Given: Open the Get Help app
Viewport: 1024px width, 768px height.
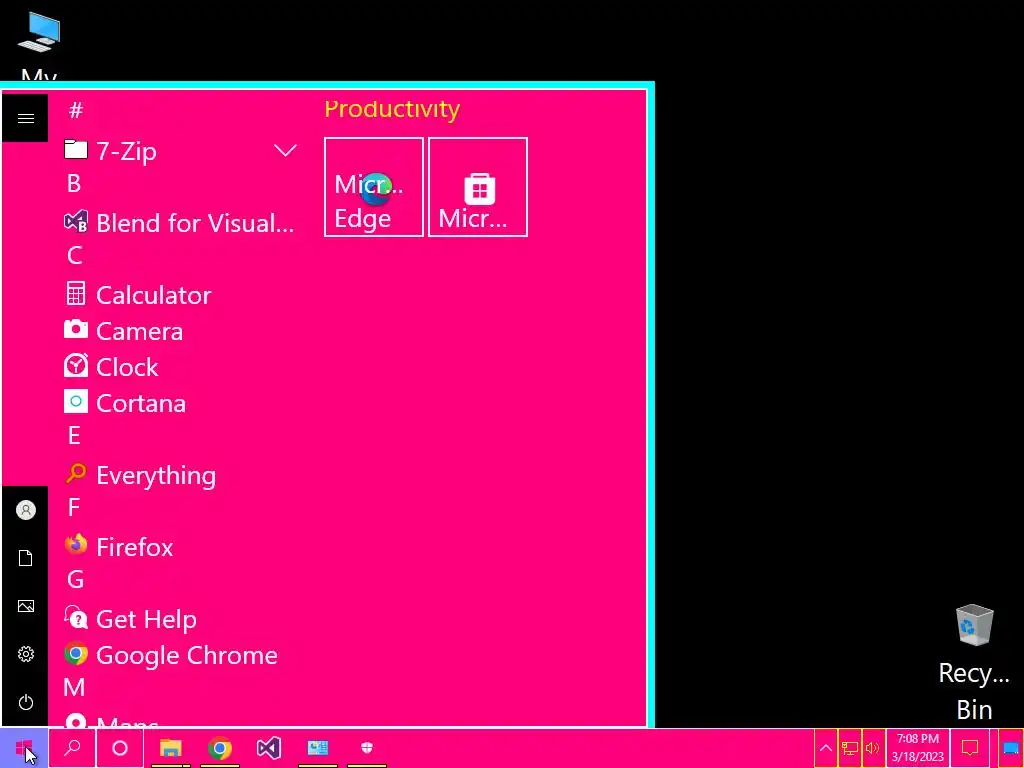Looking at the screenshot, I should 131,618.
